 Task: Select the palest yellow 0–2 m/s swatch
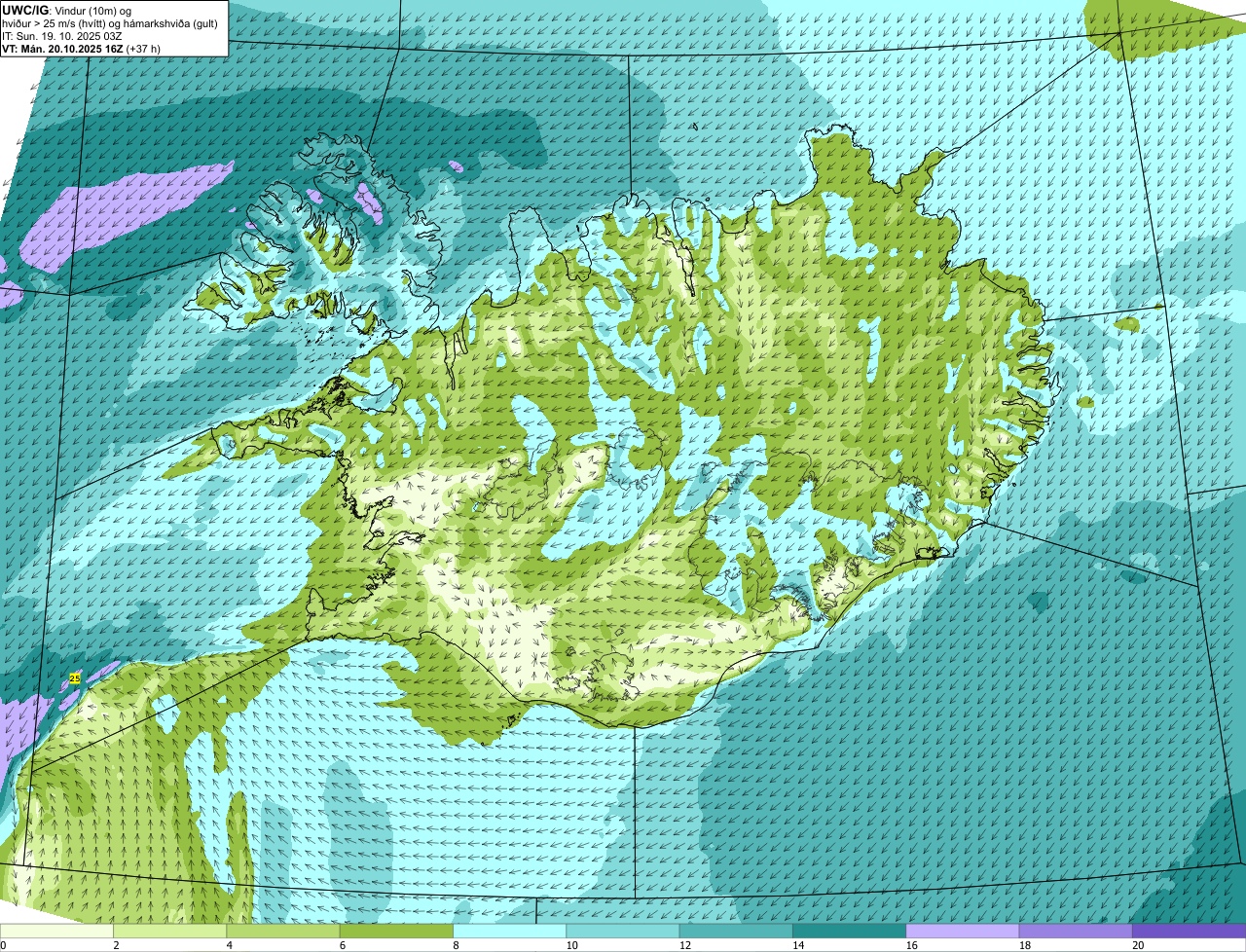[57, 931]
